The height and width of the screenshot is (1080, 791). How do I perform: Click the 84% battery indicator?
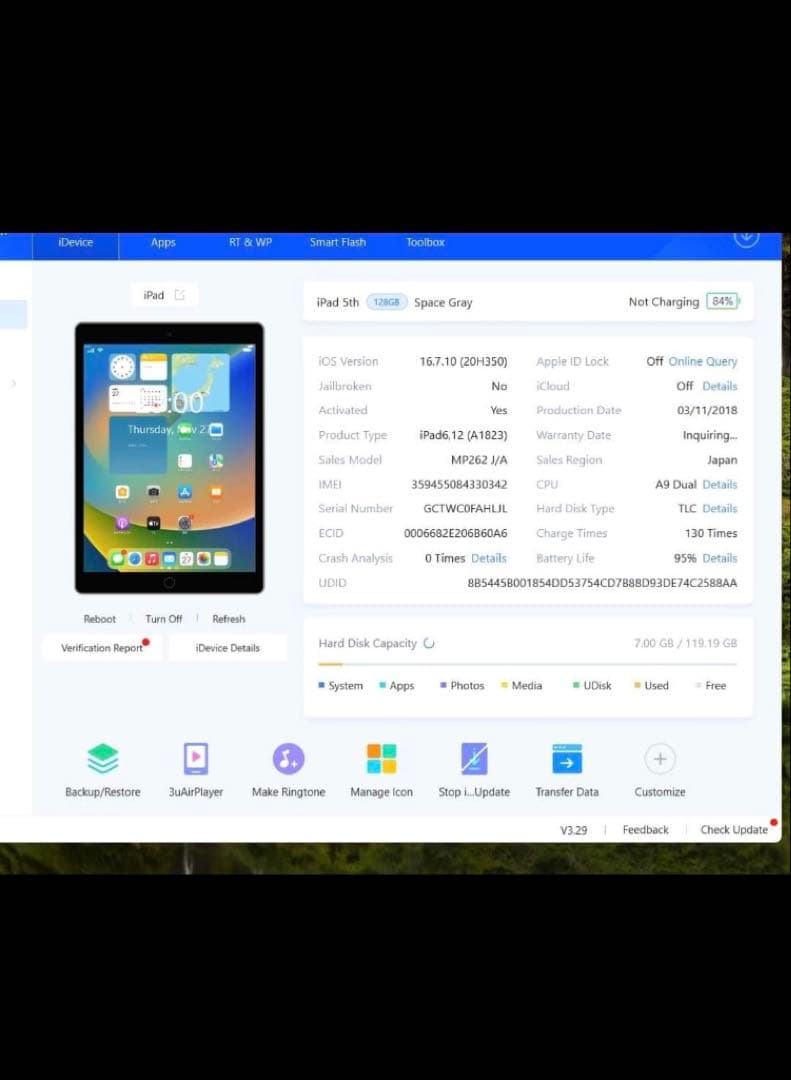pyautogui.click(x=722, y=302)
